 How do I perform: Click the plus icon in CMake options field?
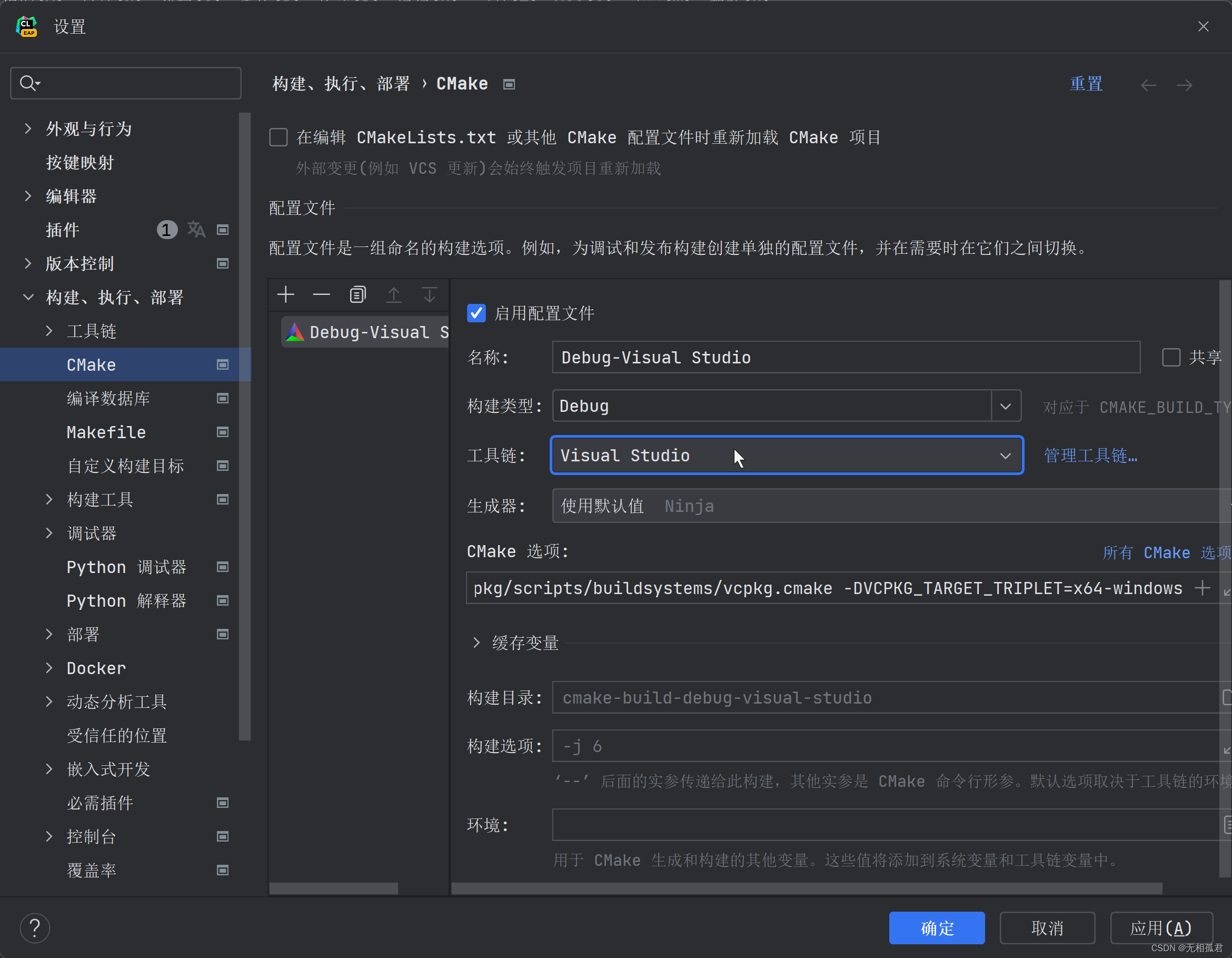pos(1202,588)
